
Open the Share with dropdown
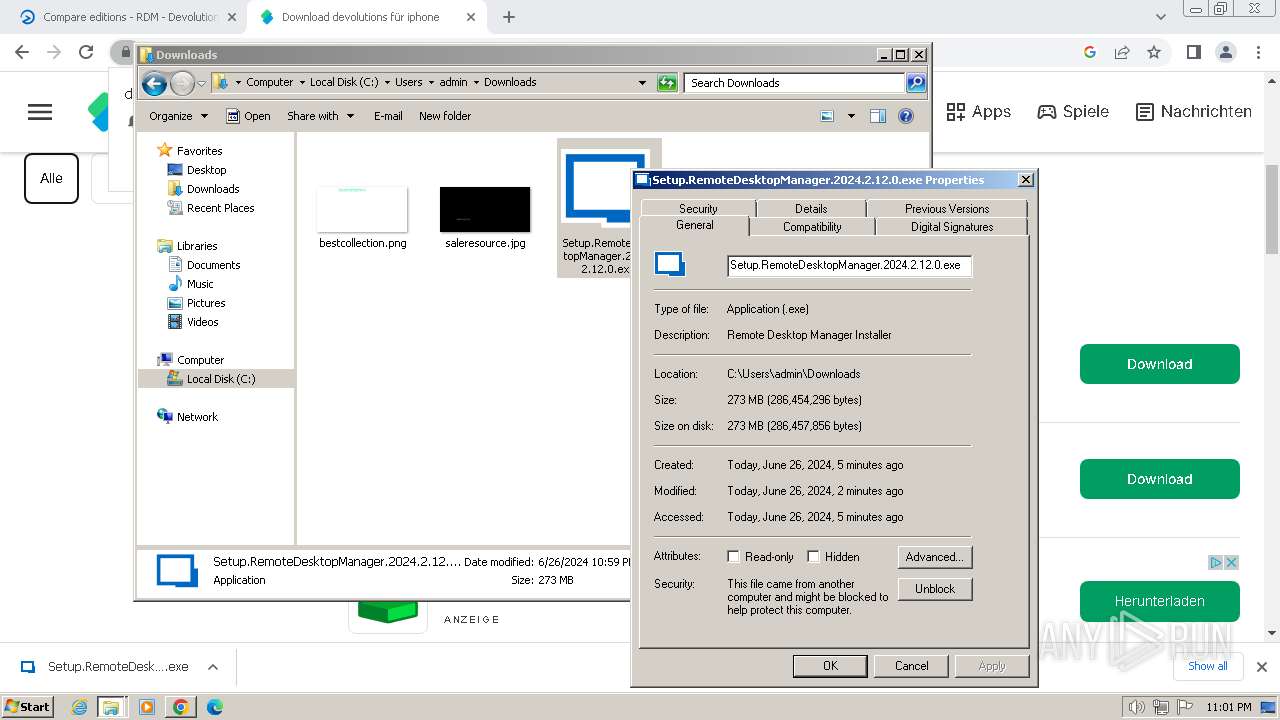320,116
